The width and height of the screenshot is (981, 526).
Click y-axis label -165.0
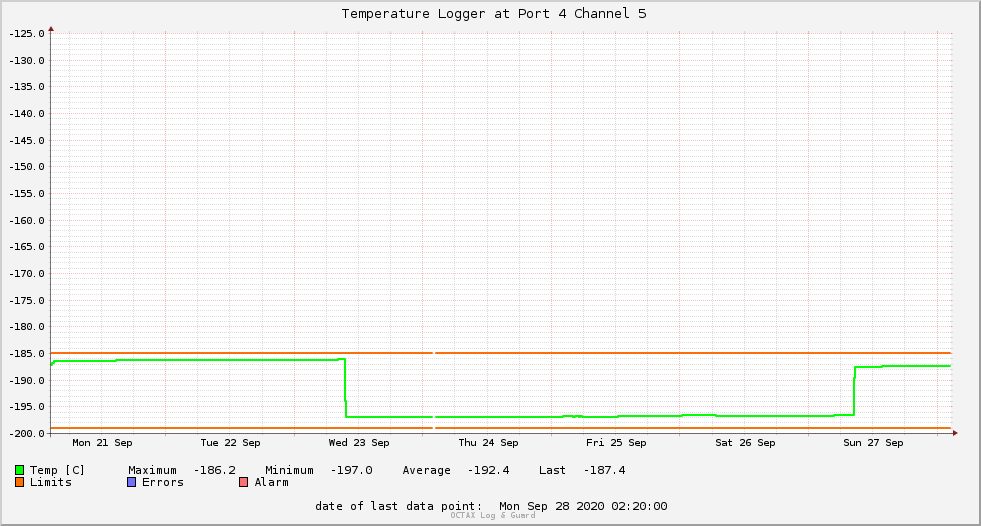[x=27, y=247]
